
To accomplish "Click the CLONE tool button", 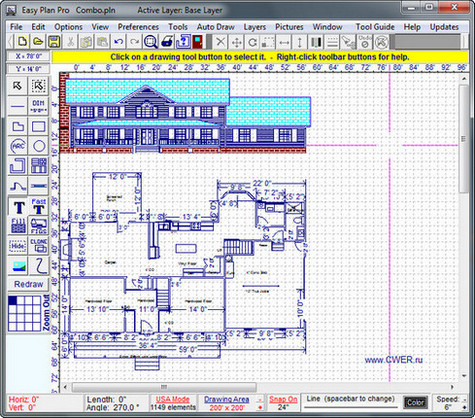I will (39, 246).
